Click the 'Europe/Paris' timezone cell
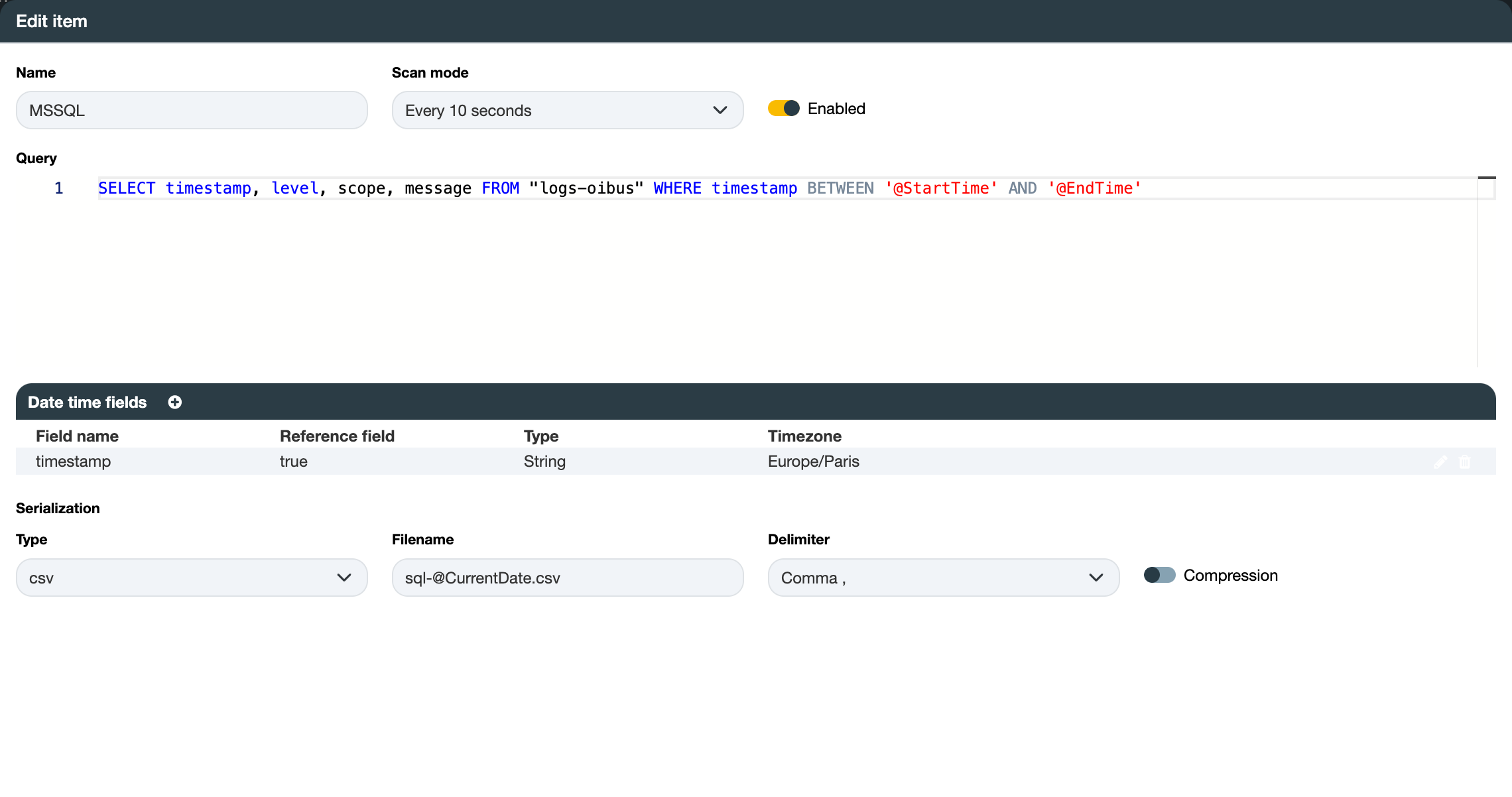1512x797 pixels. pos(814,461)
